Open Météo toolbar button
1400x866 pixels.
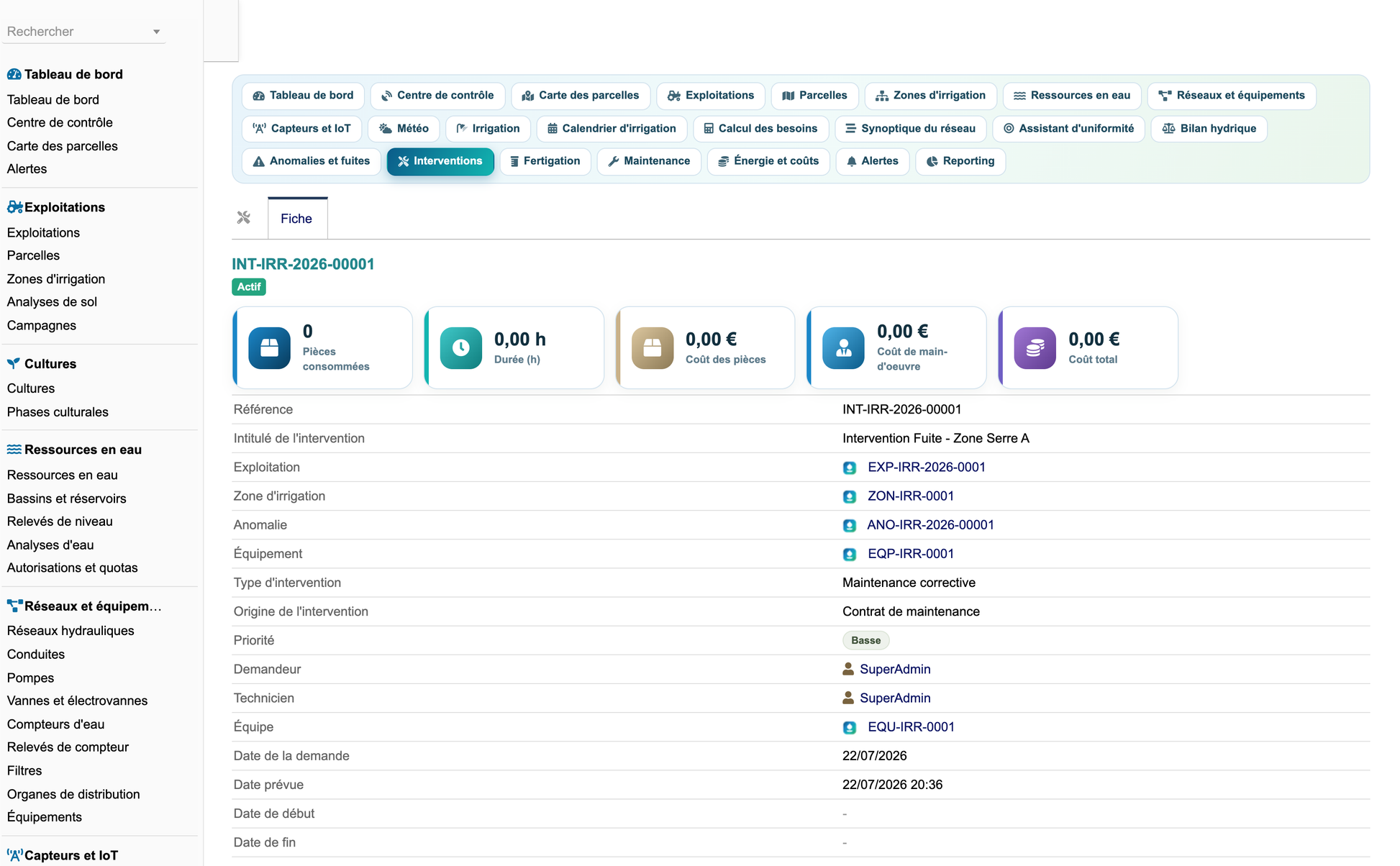tap(404, 128)
